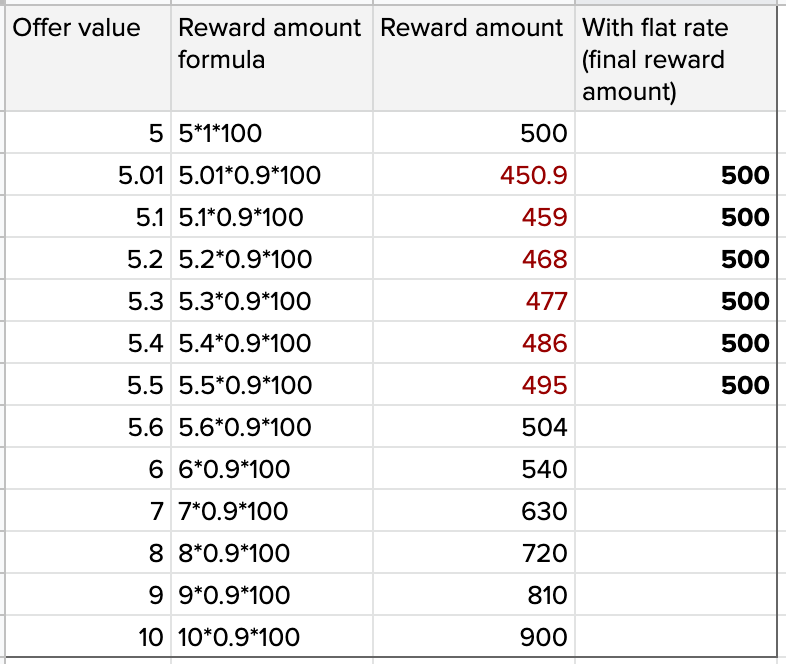
Task: Click the reward amount 630 cell
Action: (x=473, y=512)
